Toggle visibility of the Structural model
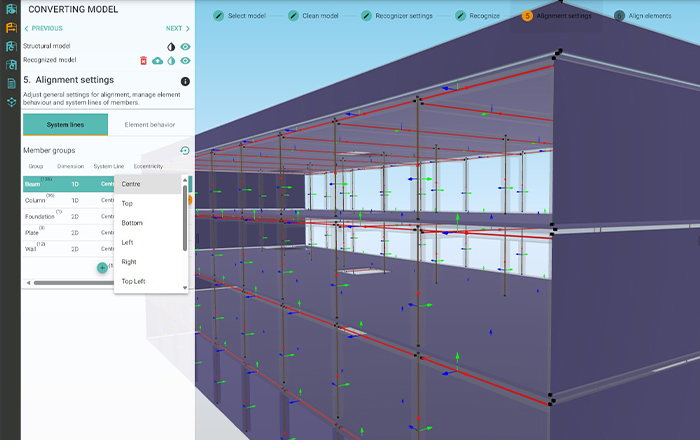The image size is (700, 440). pos(185,47)
